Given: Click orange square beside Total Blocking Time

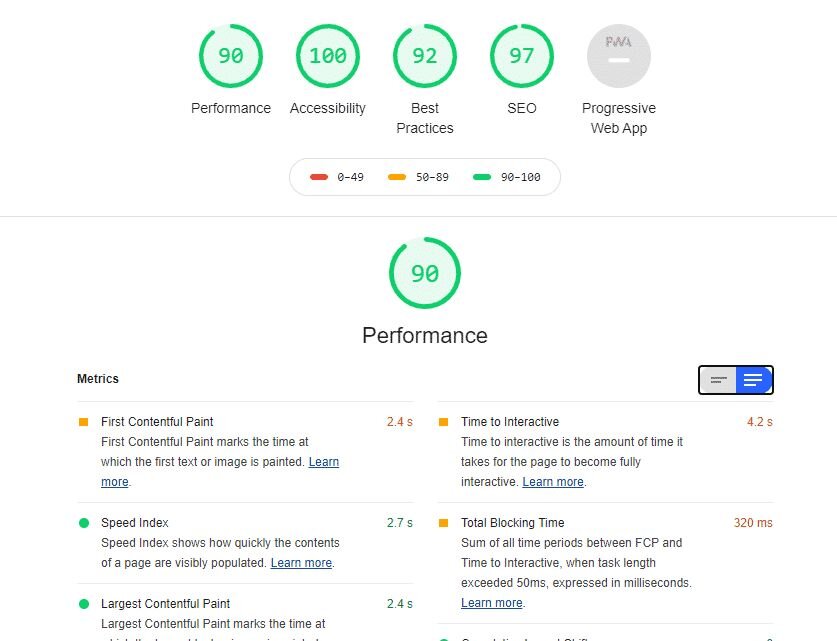Looking at the screenshot, I should click(443, 523).
